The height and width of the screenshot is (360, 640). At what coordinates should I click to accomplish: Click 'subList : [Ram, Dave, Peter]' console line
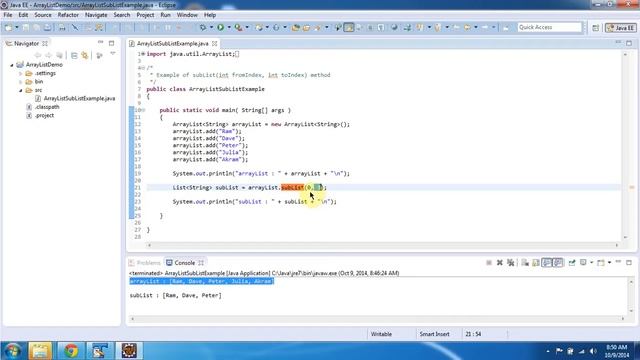coord(176,296)
